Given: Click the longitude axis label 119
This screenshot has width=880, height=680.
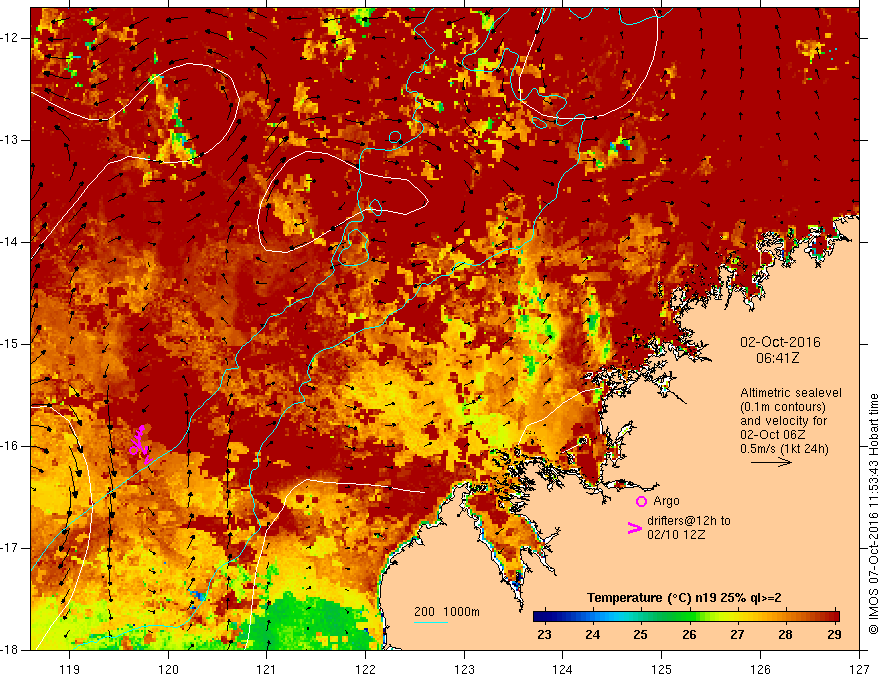Looking at the screenshot, I should tap(70, 669).
